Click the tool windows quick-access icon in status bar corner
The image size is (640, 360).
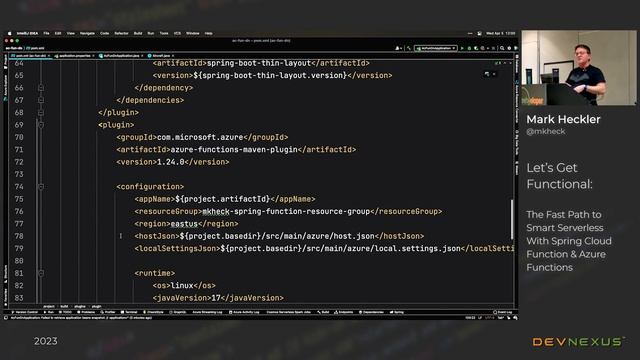[6, 318]
